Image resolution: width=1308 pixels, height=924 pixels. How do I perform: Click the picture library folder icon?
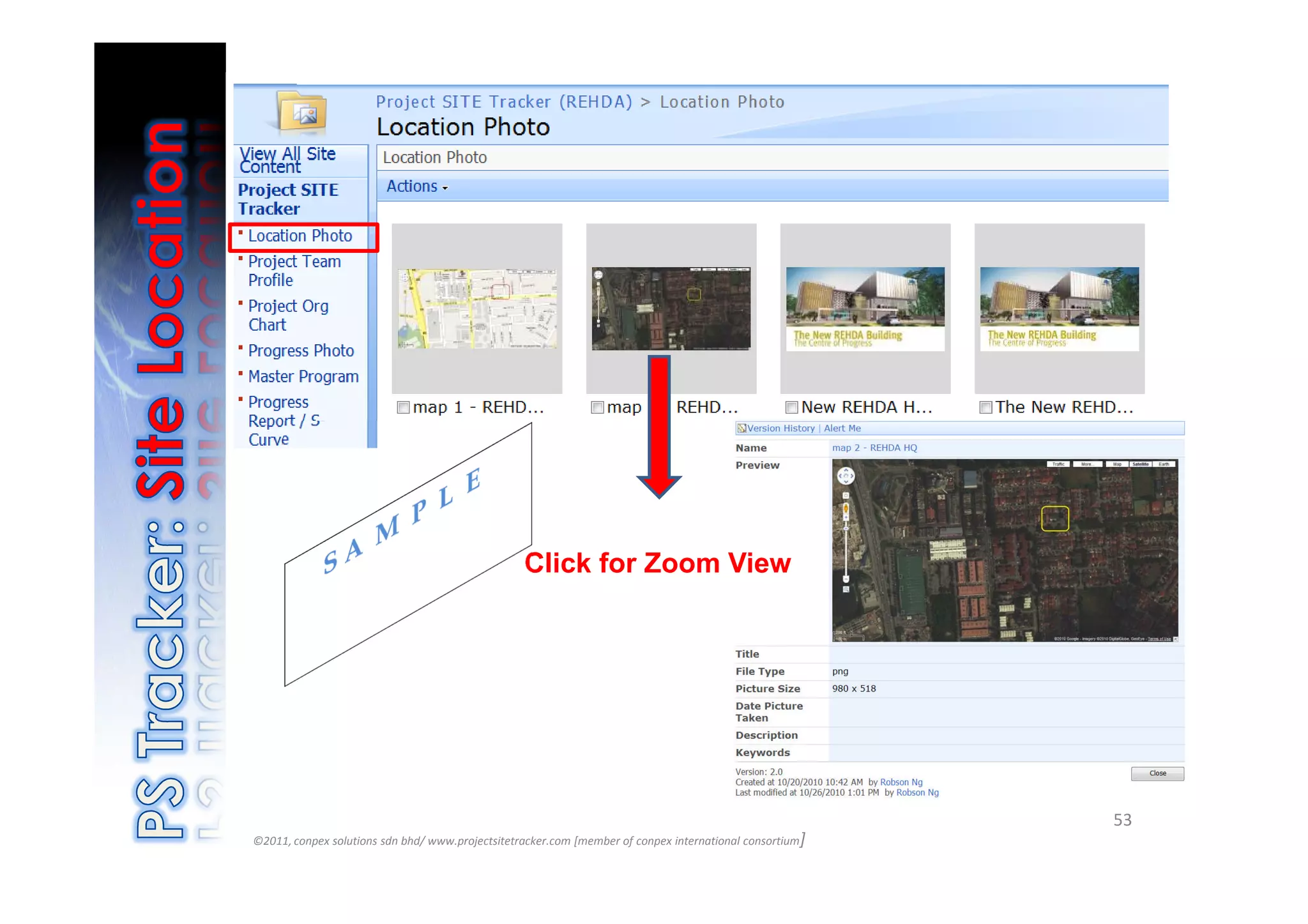[x=302, y=112]
